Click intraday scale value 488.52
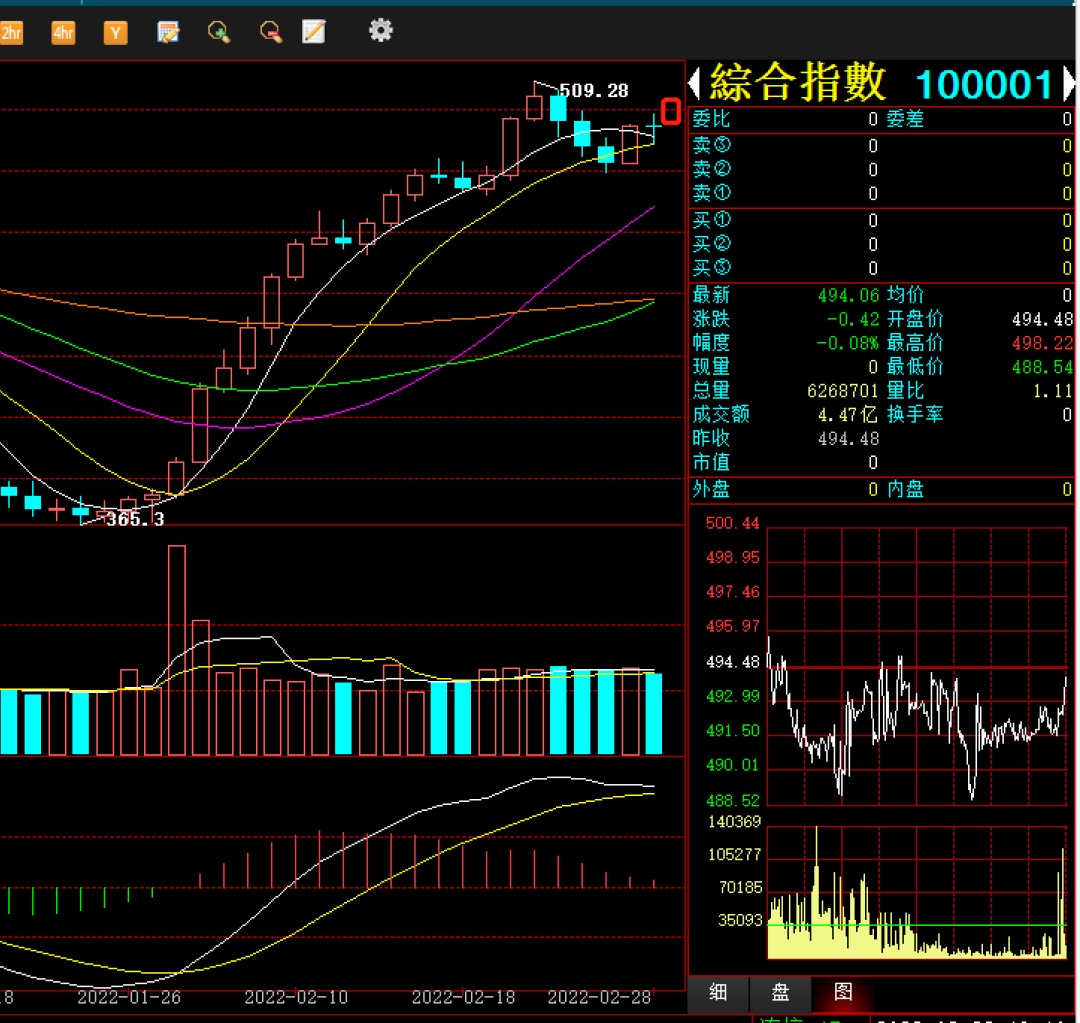Image resolution: width=1080 pixels, height=1023 pixels. [x=732, y=800]
